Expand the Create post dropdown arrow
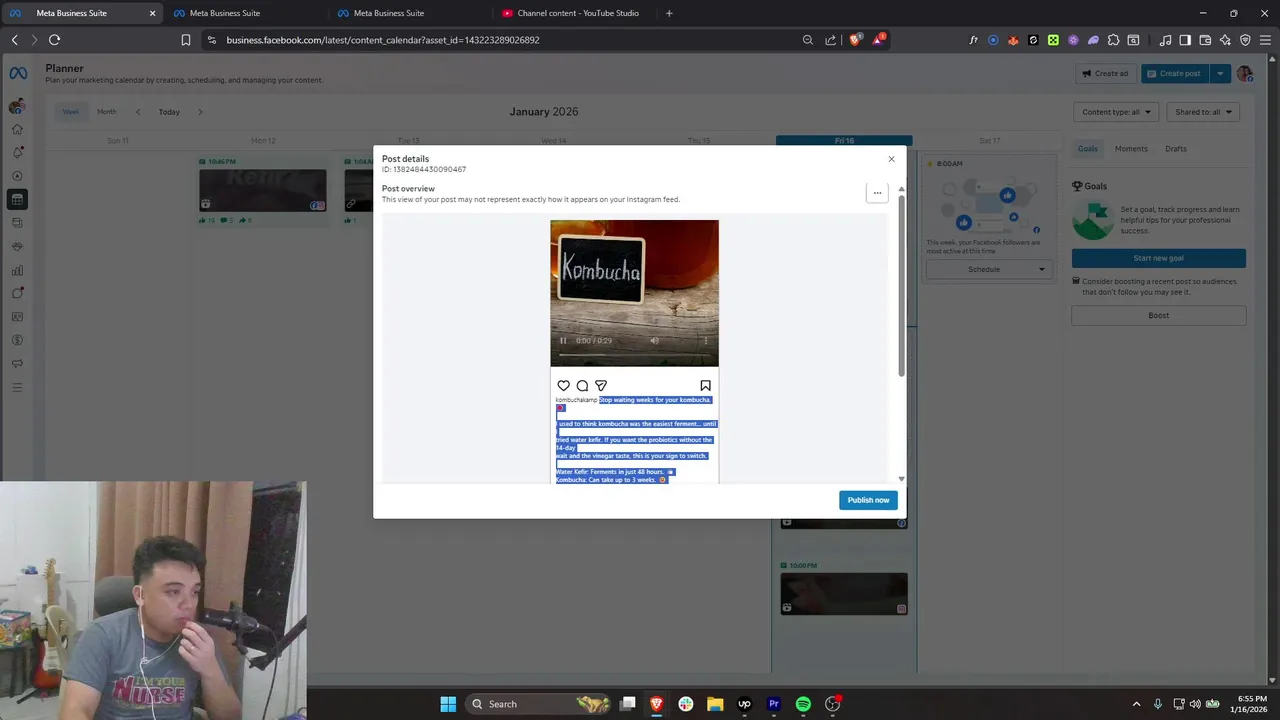This screenshot has height=720, width=1280. (1220, 73)
